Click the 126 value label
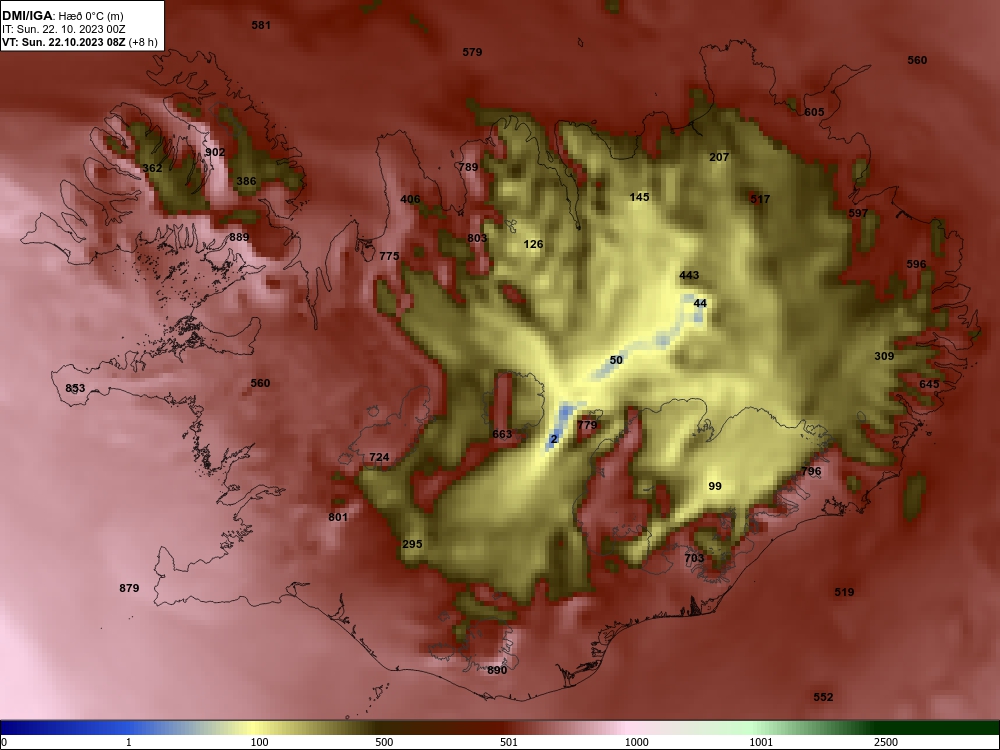1000x750 pixels. (x=533, y=244)
